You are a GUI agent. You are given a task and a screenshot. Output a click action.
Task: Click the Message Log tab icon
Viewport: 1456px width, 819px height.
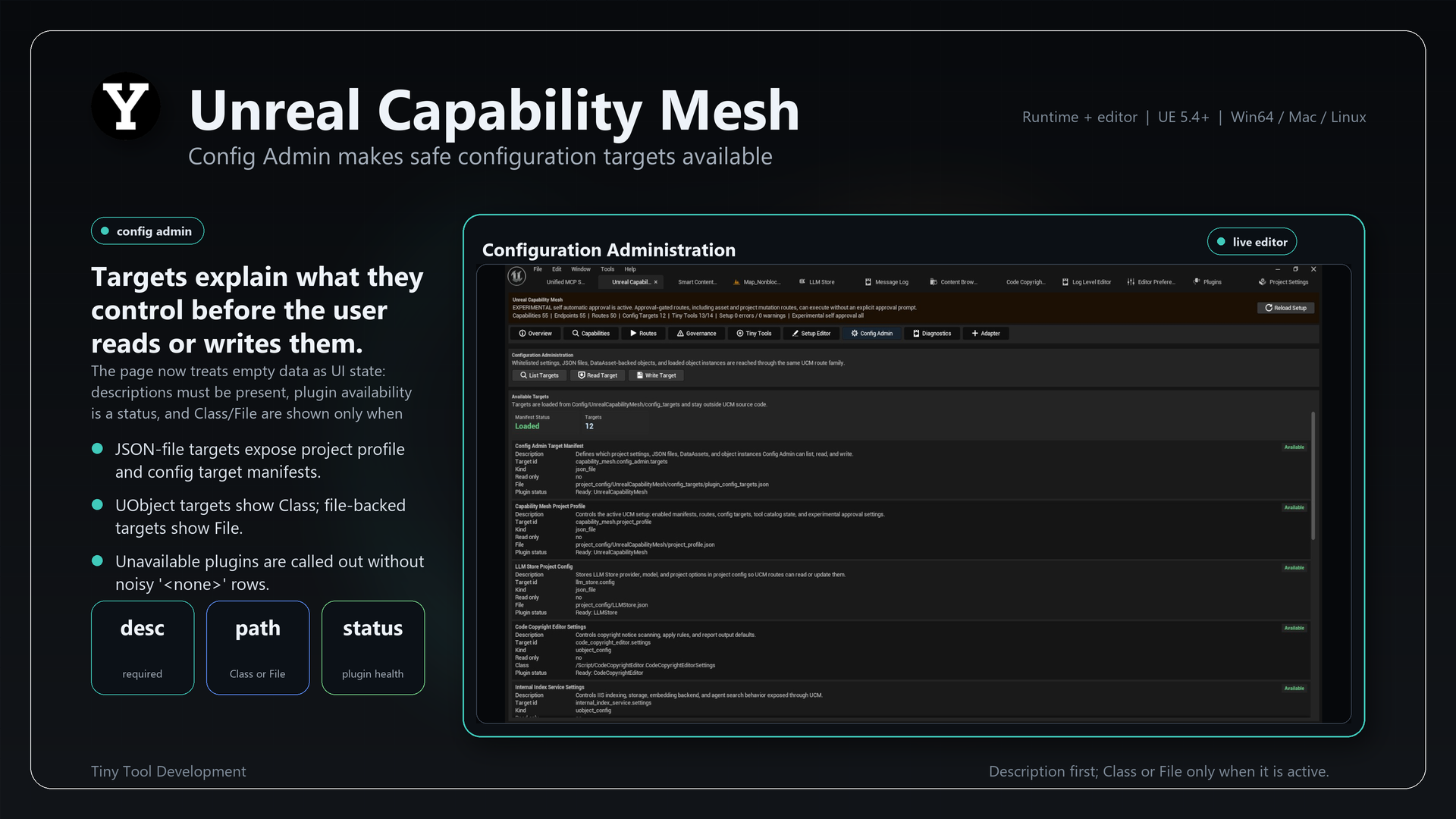868,282
